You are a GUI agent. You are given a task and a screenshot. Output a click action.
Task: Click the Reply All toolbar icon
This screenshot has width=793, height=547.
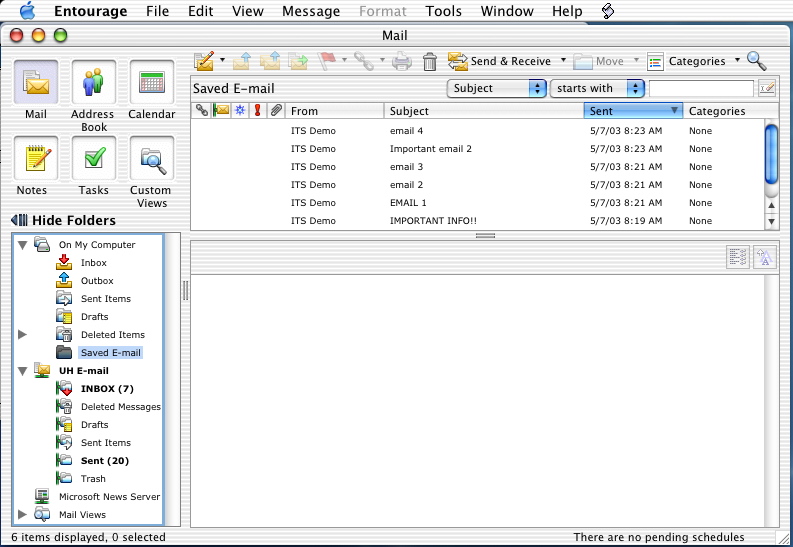[x=270, y=61]
